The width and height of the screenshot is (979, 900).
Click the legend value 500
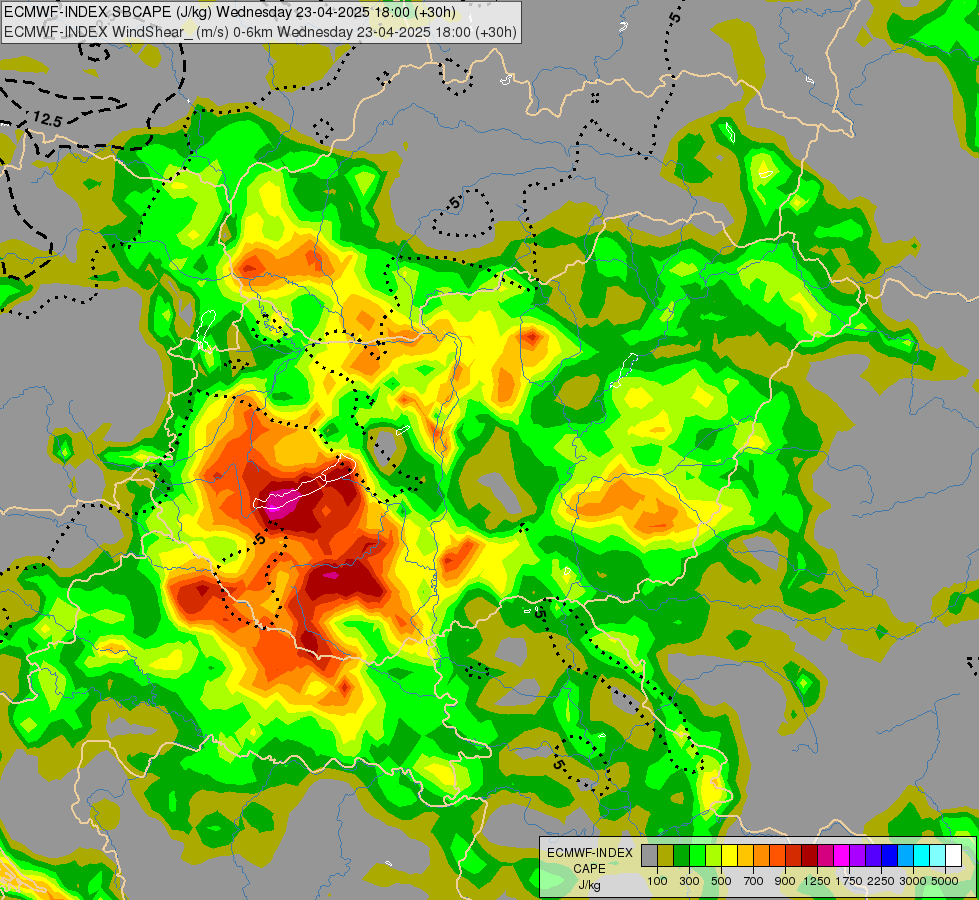721,881
